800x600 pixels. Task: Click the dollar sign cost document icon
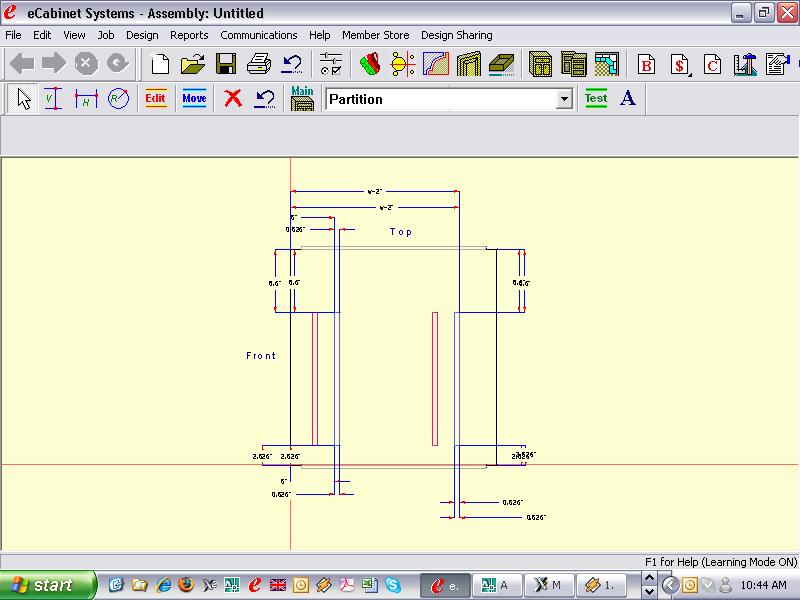coord(680,65)
